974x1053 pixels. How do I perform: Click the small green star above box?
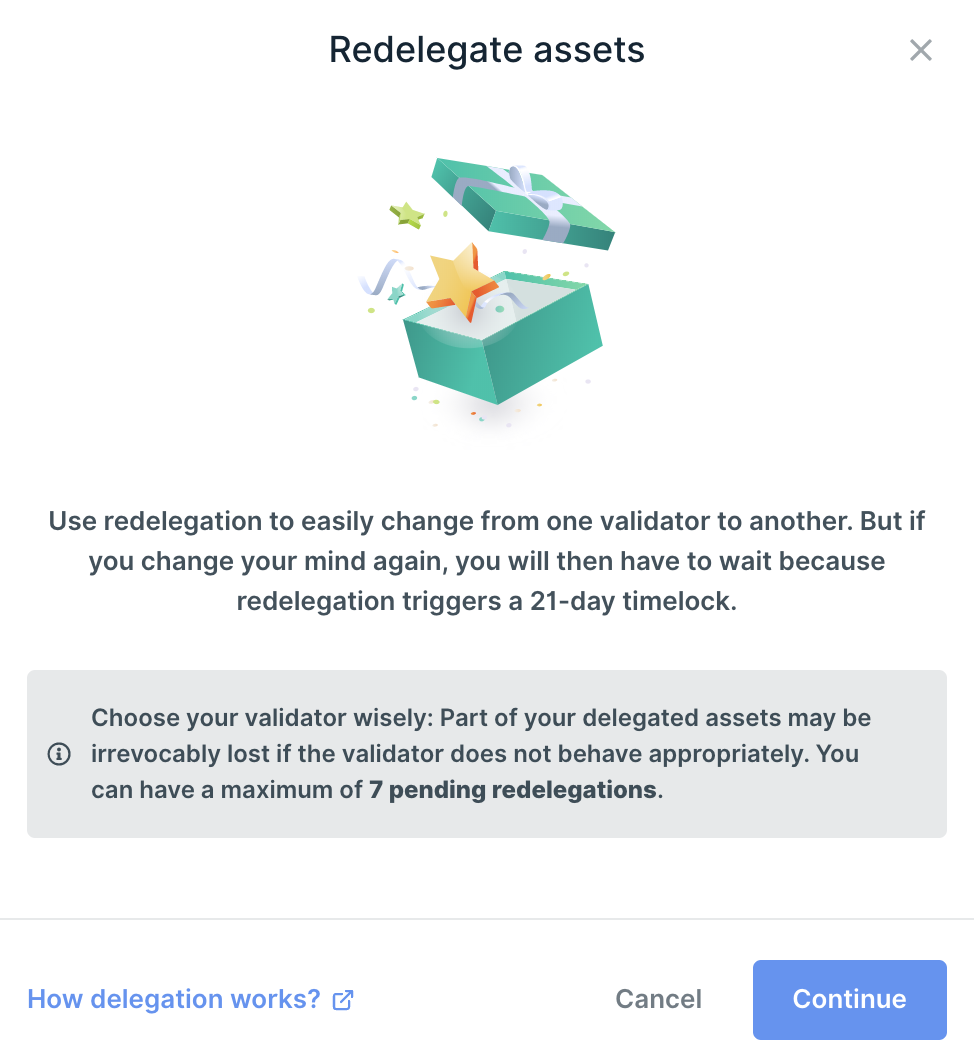(407, 214)
